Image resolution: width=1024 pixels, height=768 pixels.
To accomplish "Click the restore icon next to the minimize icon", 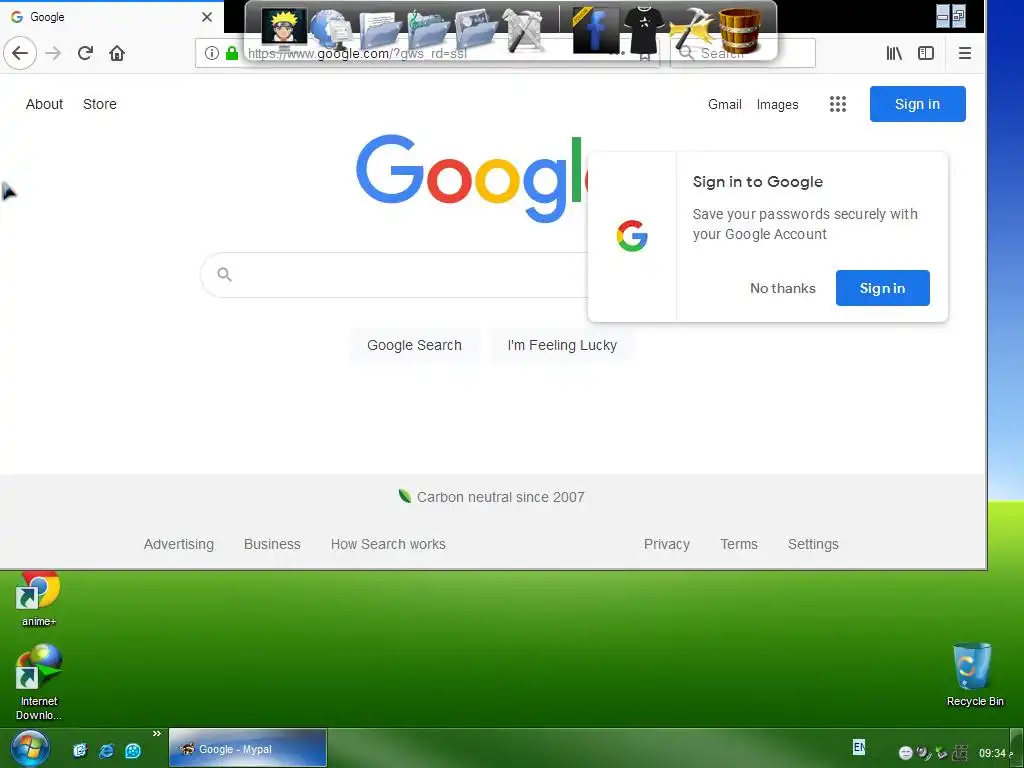I will coord(958,16).
